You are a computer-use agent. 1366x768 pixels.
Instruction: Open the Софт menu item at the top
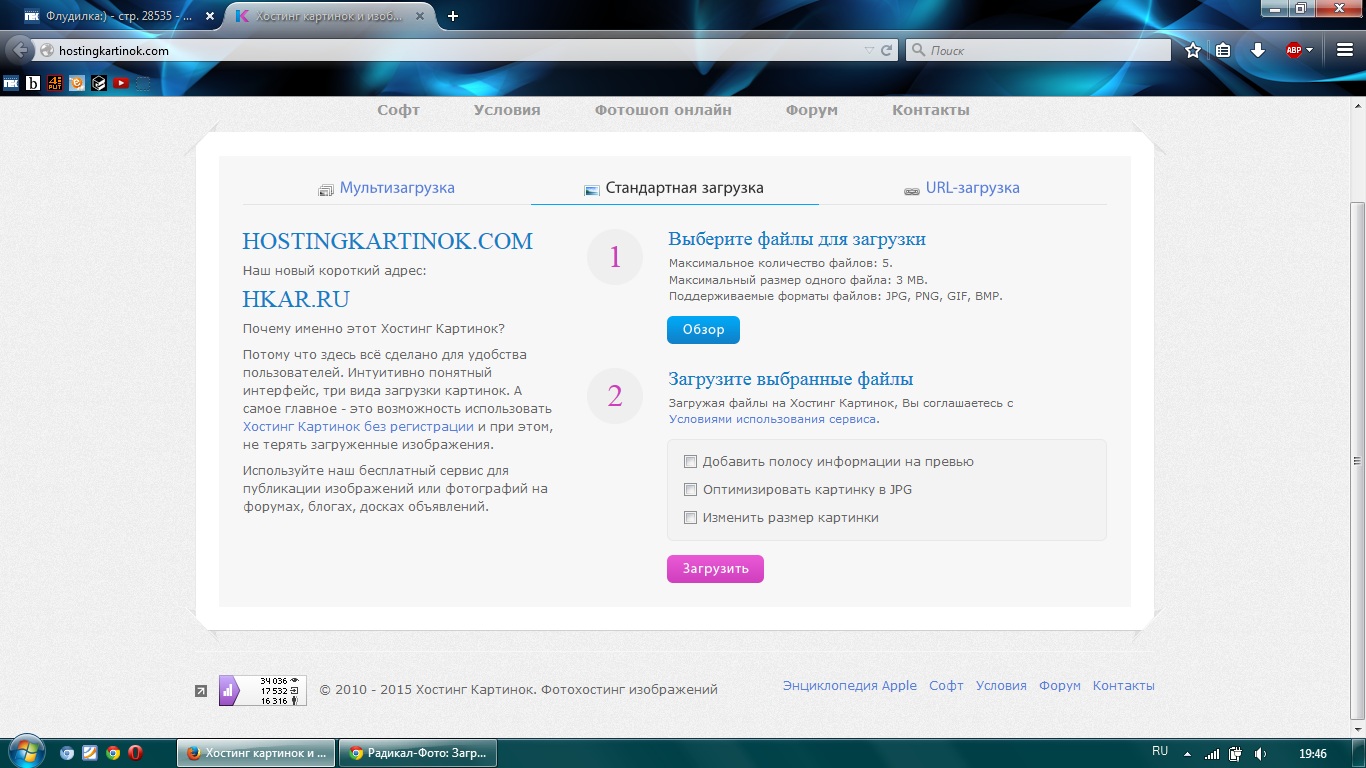pos(398,110)
